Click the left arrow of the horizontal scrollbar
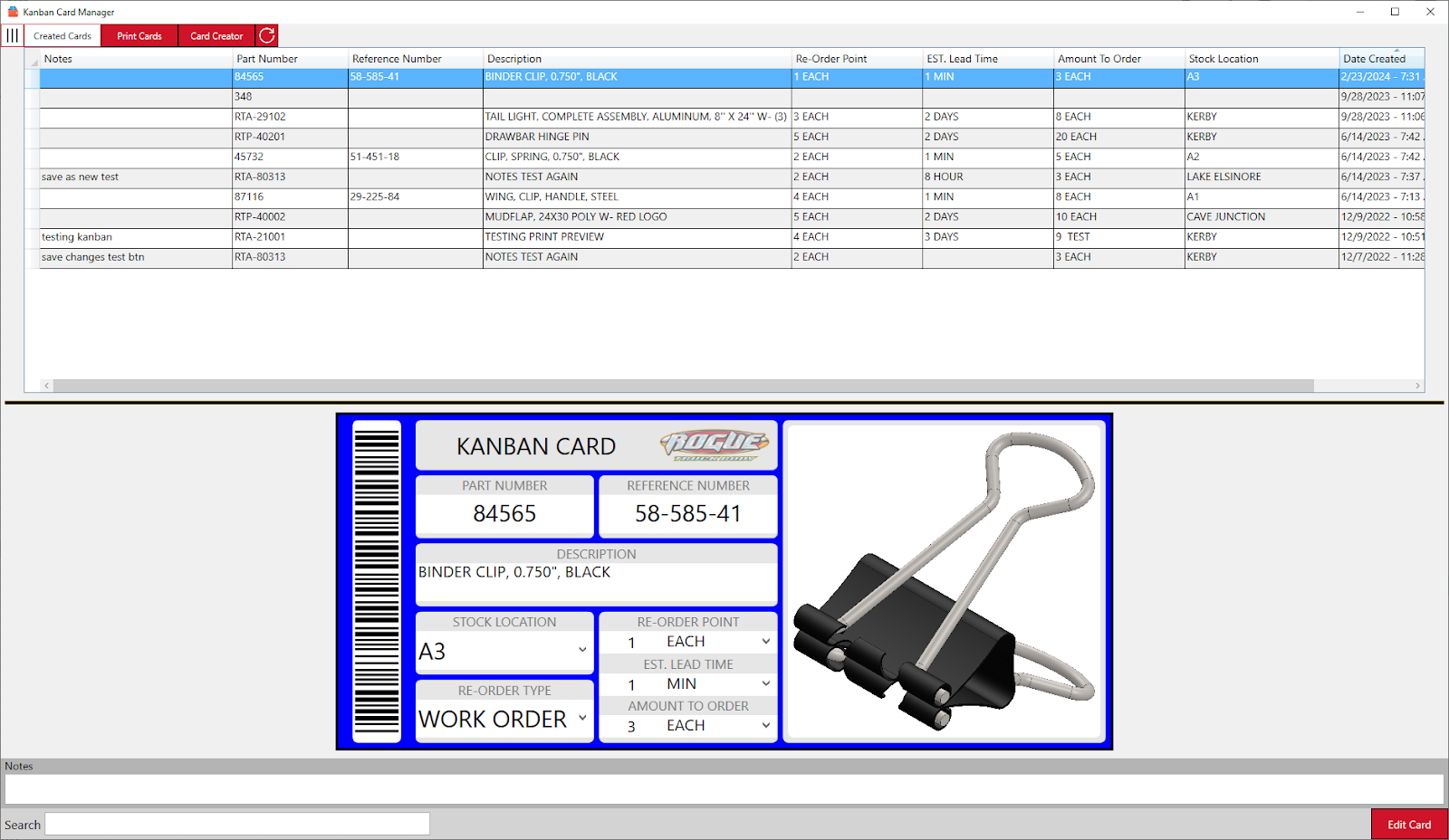 tap(47, 386)
